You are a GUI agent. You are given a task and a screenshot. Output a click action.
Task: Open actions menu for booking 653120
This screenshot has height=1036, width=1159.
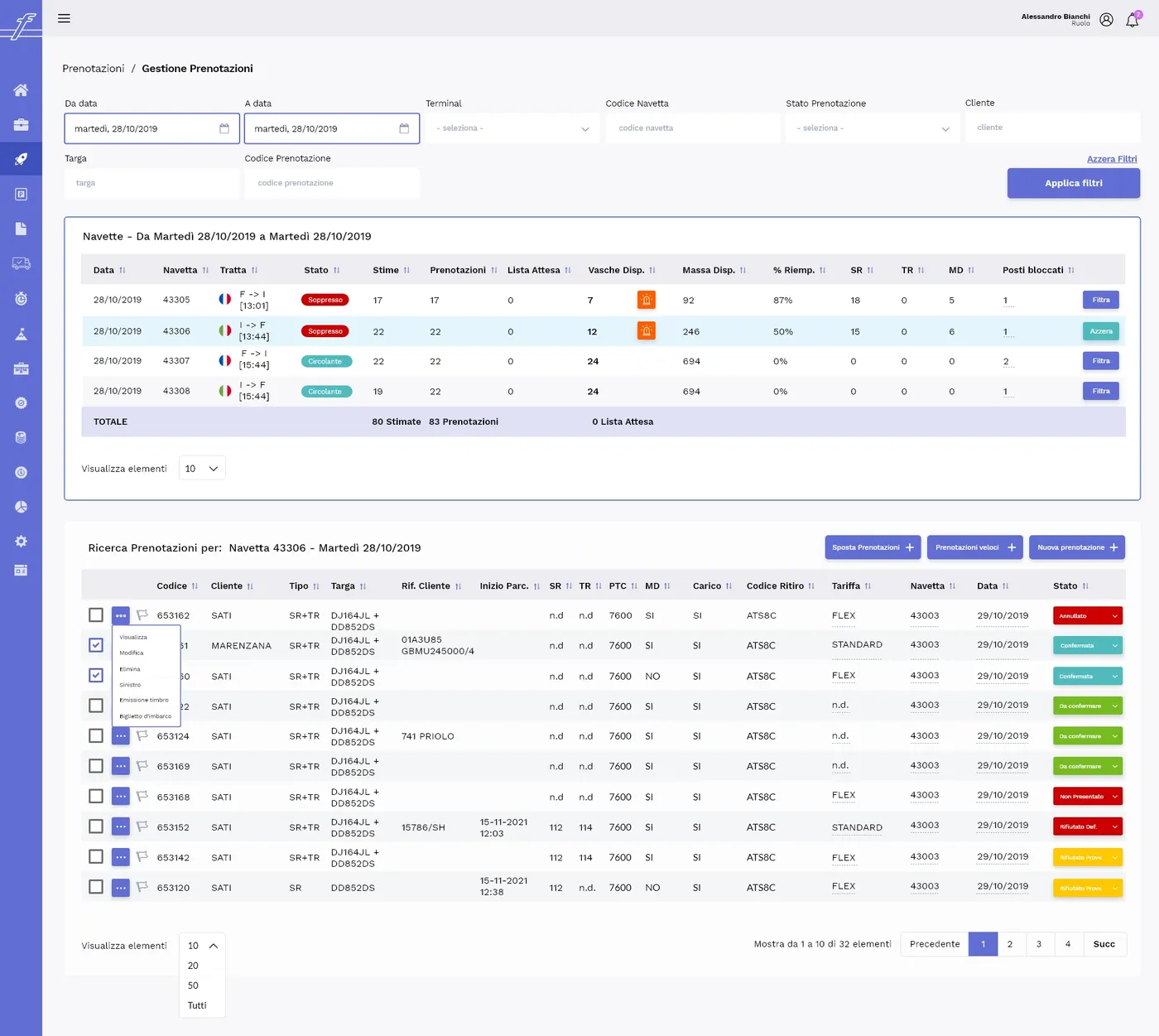(x=121, y=888)
